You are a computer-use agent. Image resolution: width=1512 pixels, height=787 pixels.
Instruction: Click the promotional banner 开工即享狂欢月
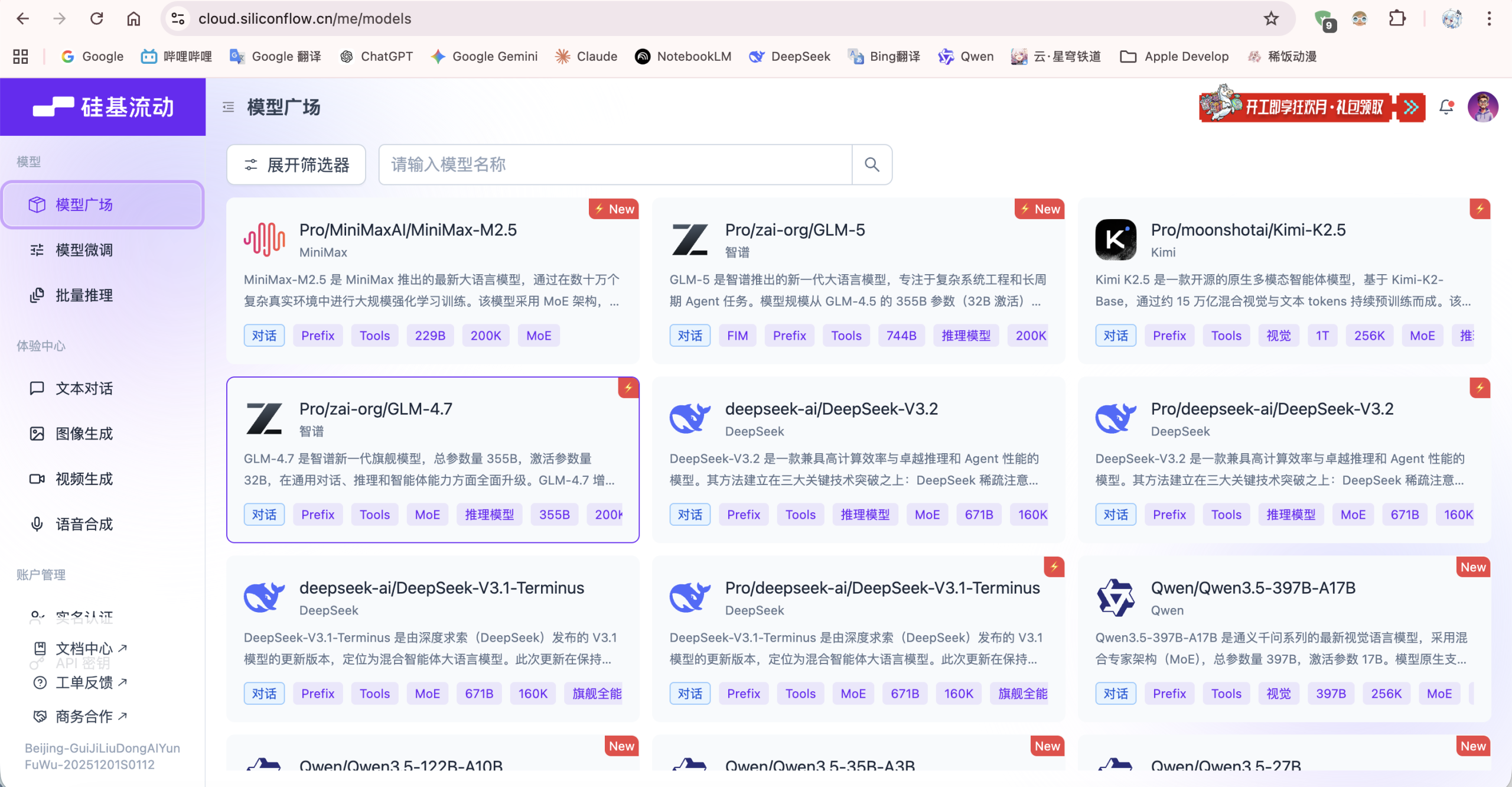pyautogui.click(x=1311, y=107)
